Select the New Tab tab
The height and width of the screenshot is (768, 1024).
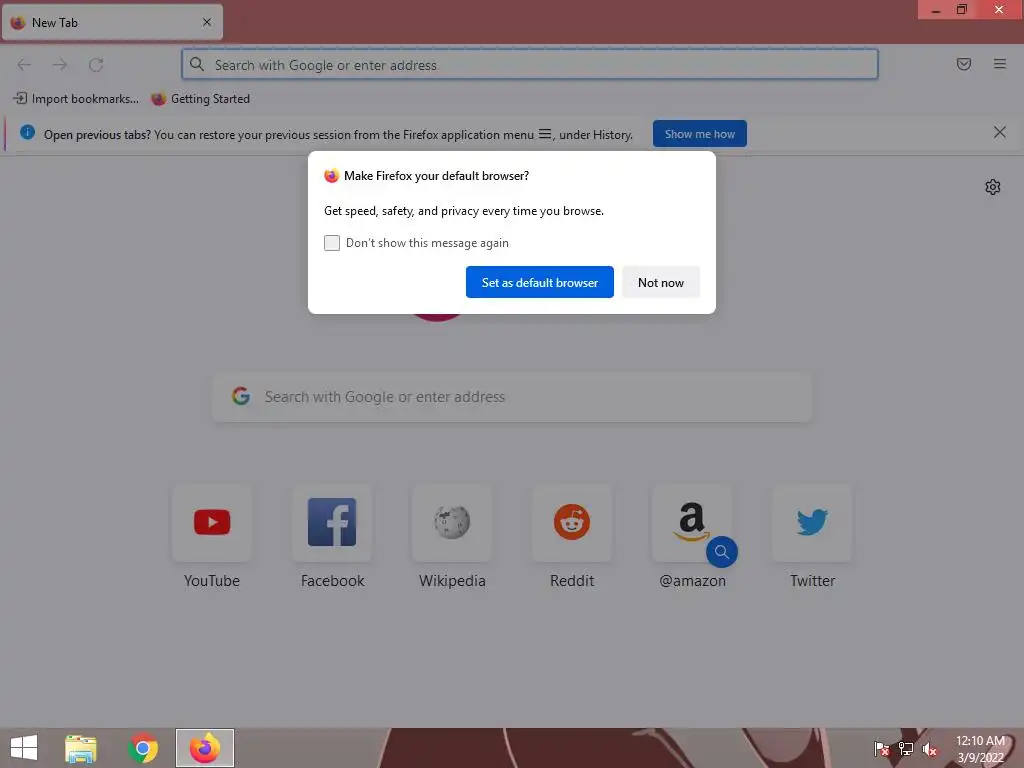(112, 22)
